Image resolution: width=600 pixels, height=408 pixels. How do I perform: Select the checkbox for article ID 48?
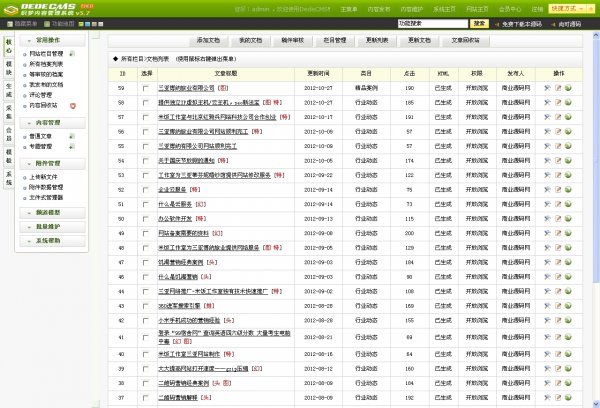(x=145, y=248)
